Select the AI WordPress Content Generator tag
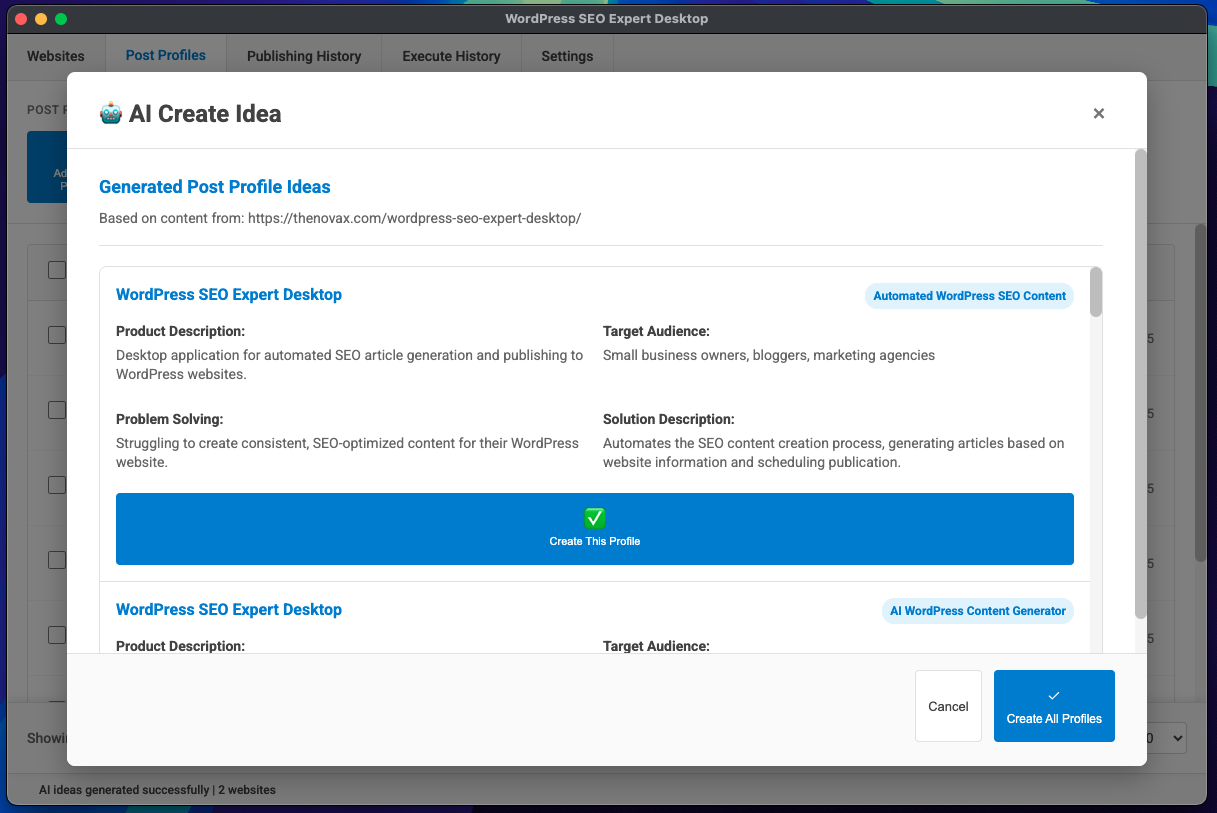The width and height of the screenshot is (1217, 813). click(978, 611)
